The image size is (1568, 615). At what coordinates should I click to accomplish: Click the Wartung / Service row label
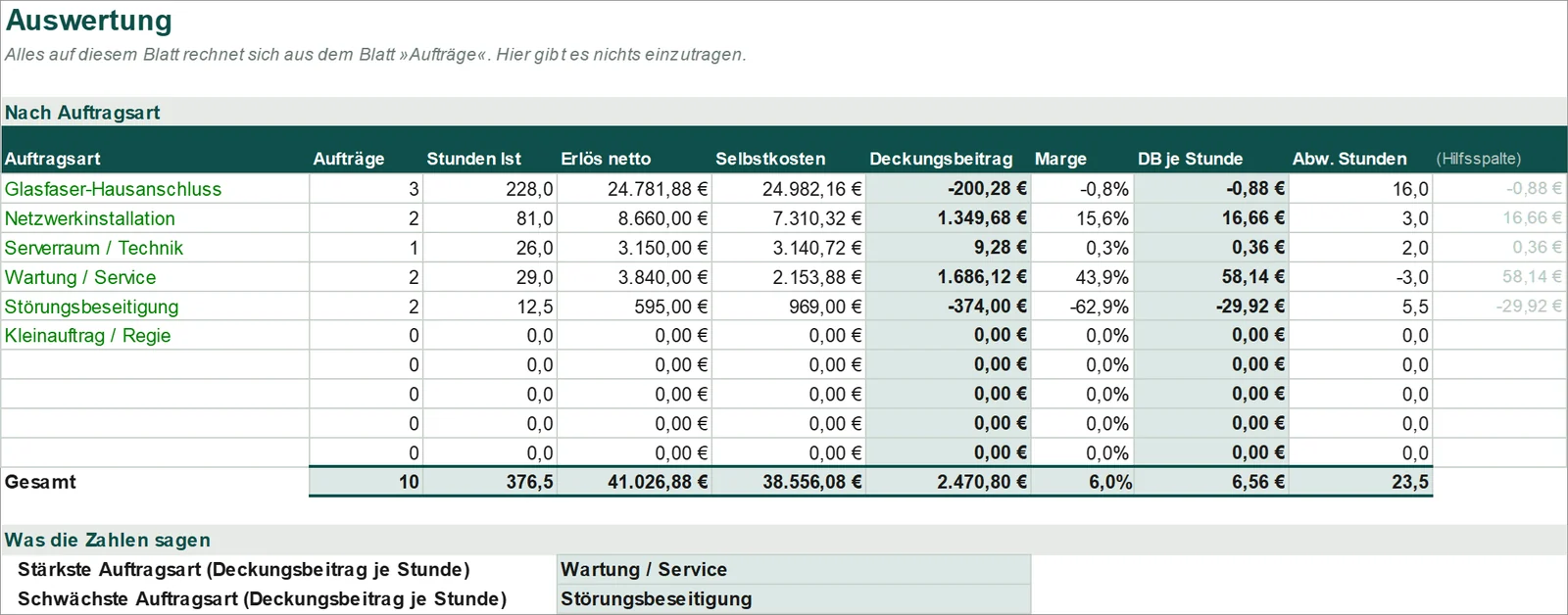pos(155,277)
